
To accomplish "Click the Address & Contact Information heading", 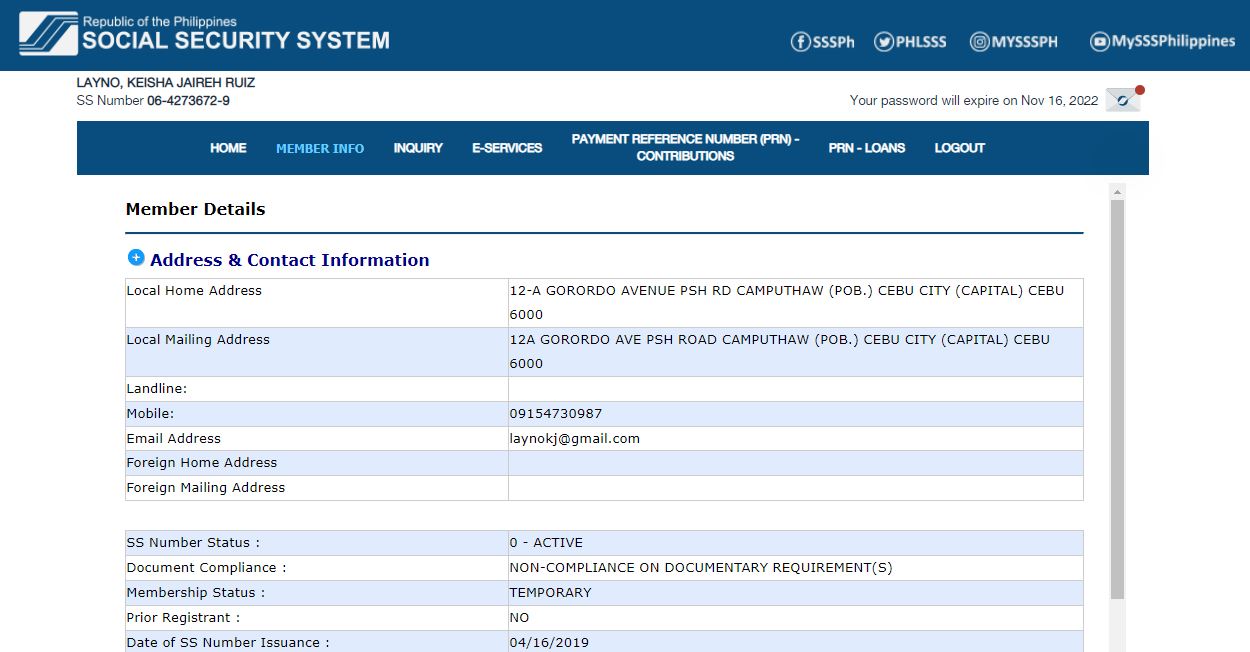I will point(289,260).
